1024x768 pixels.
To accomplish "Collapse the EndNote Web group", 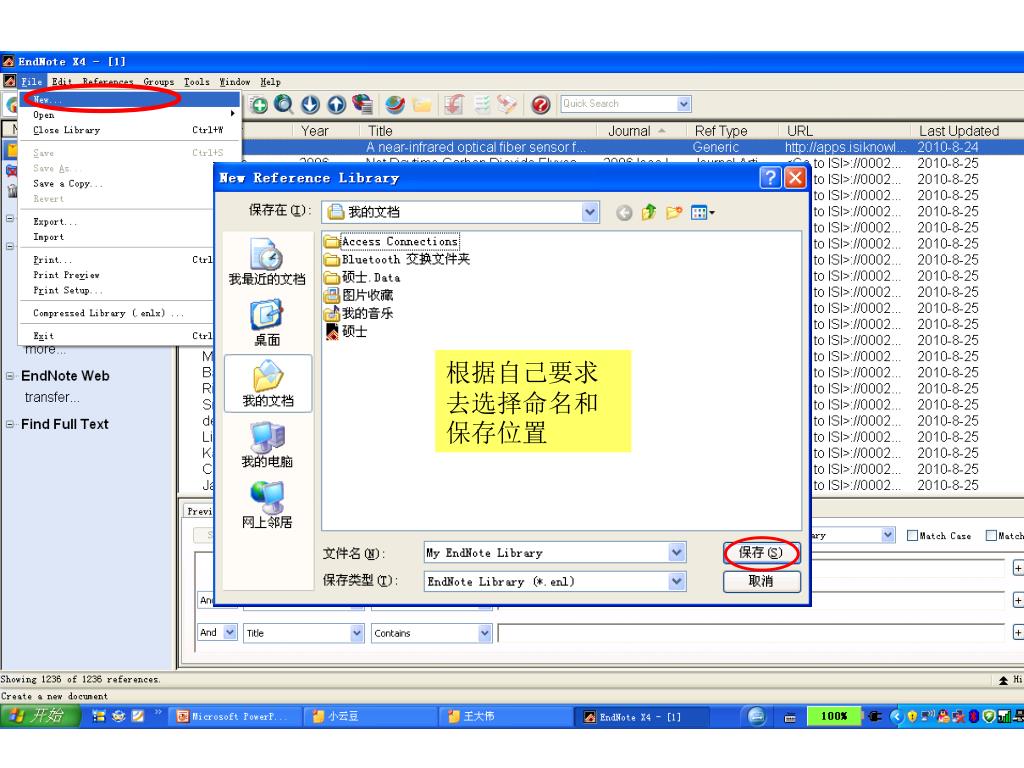I will [x=10, y=376].
